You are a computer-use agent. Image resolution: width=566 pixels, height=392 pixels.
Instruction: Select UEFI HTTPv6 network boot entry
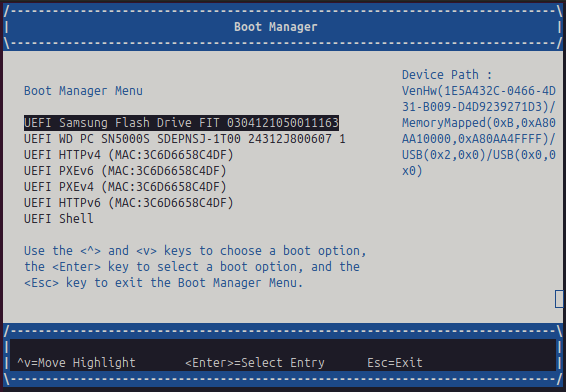pos(129,202)
